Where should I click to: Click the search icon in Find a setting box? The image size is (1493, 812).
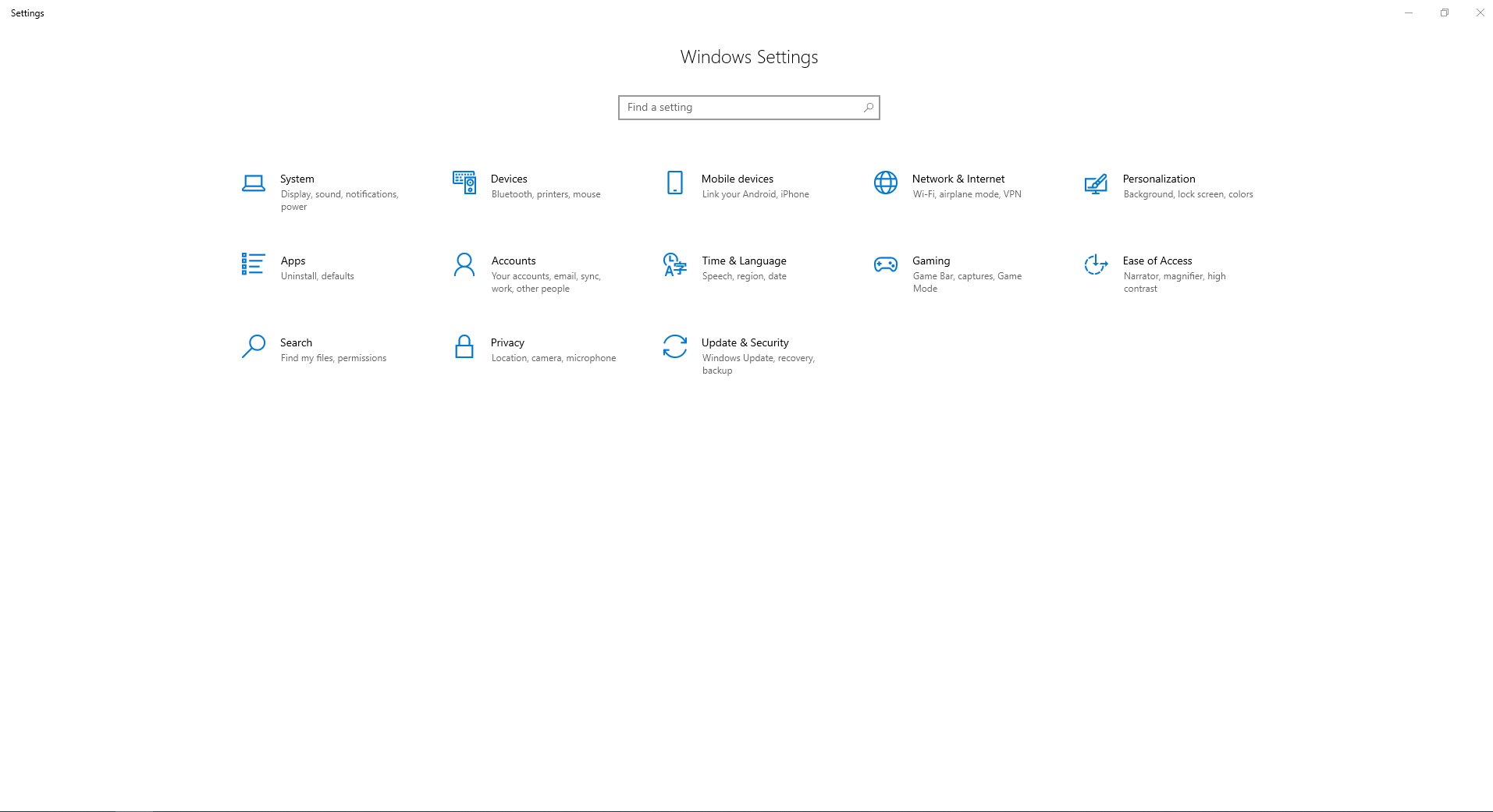(869, 108)
